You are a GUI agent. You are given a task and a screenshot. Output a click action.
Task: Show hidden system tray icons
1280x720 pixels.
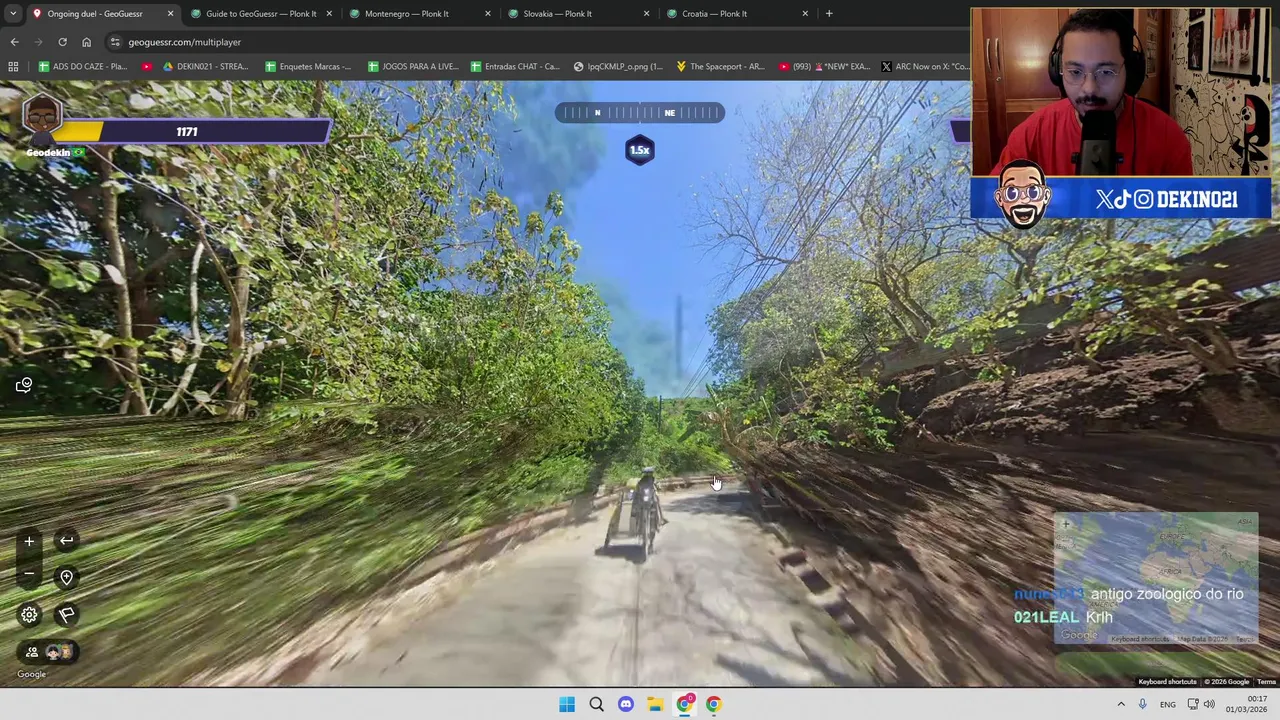click(1120, 704)
